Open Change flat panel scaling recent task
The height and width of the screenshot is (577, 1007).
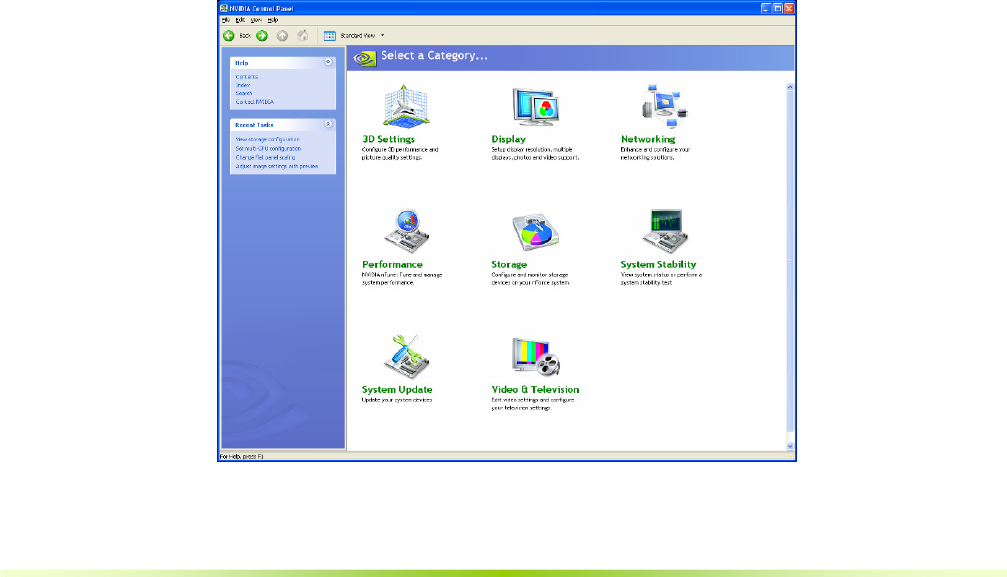(265, 157)
